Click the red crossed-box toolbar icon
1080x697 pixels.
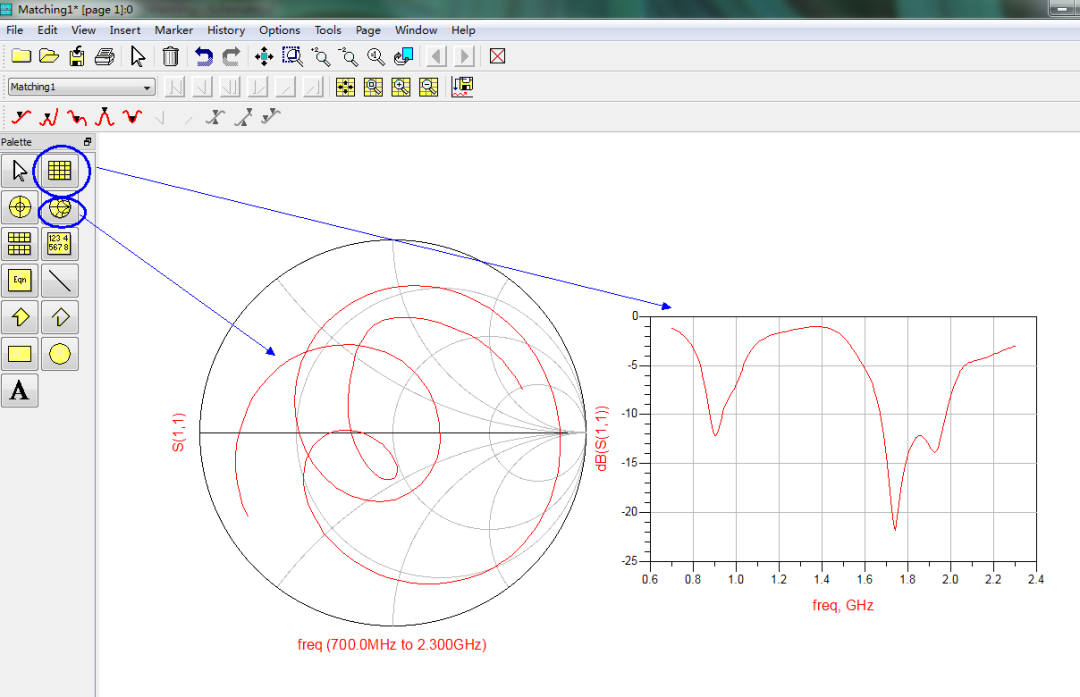click(x=497, y=56)
